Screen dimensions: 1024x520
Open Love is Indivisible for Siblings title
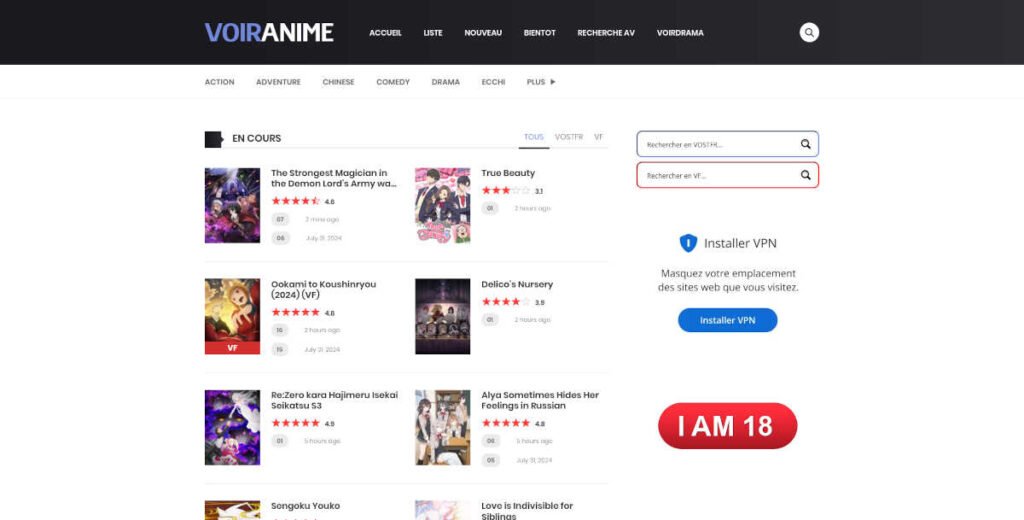pos(527,511)
